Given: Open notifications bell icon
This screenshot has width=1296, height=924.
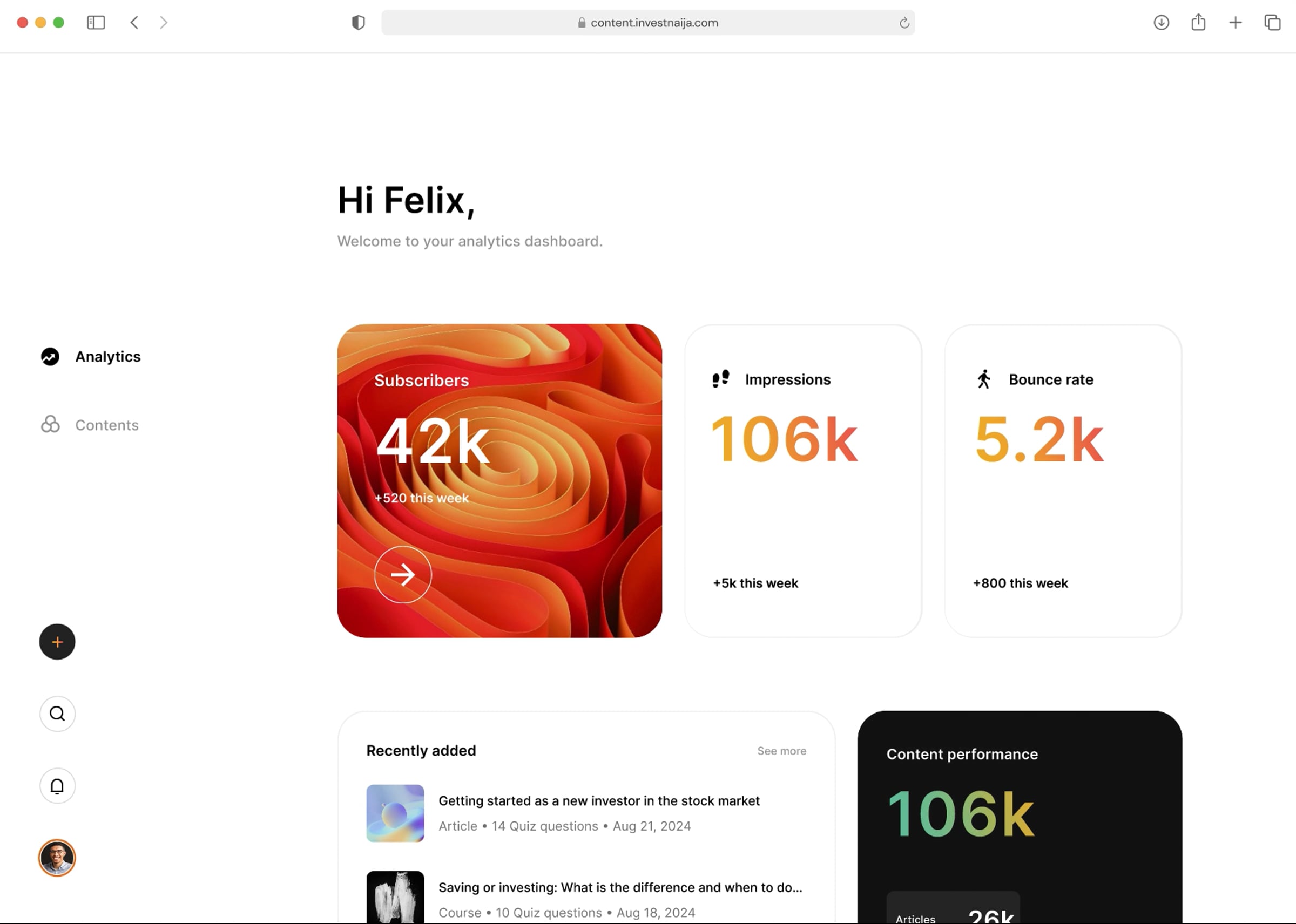Looking at the screenshot, I should pos(57,786).
